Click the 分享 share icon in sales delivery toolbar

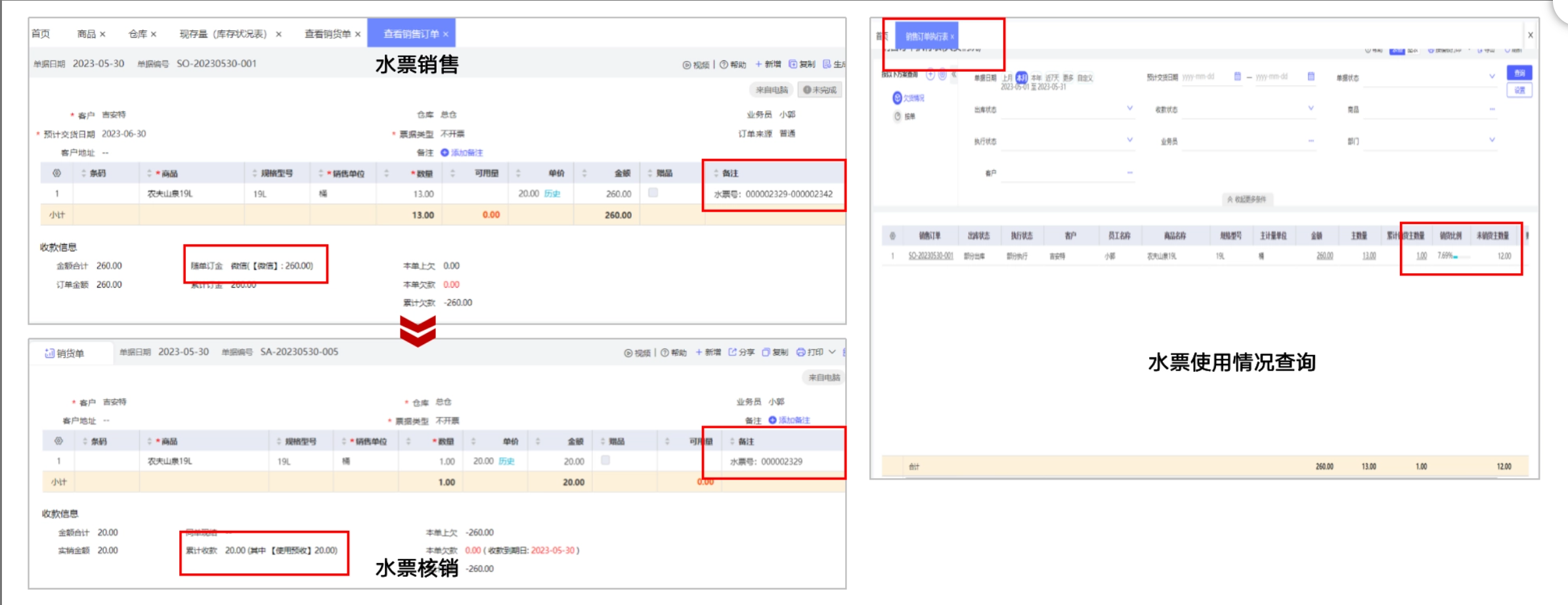pos(733,352)
